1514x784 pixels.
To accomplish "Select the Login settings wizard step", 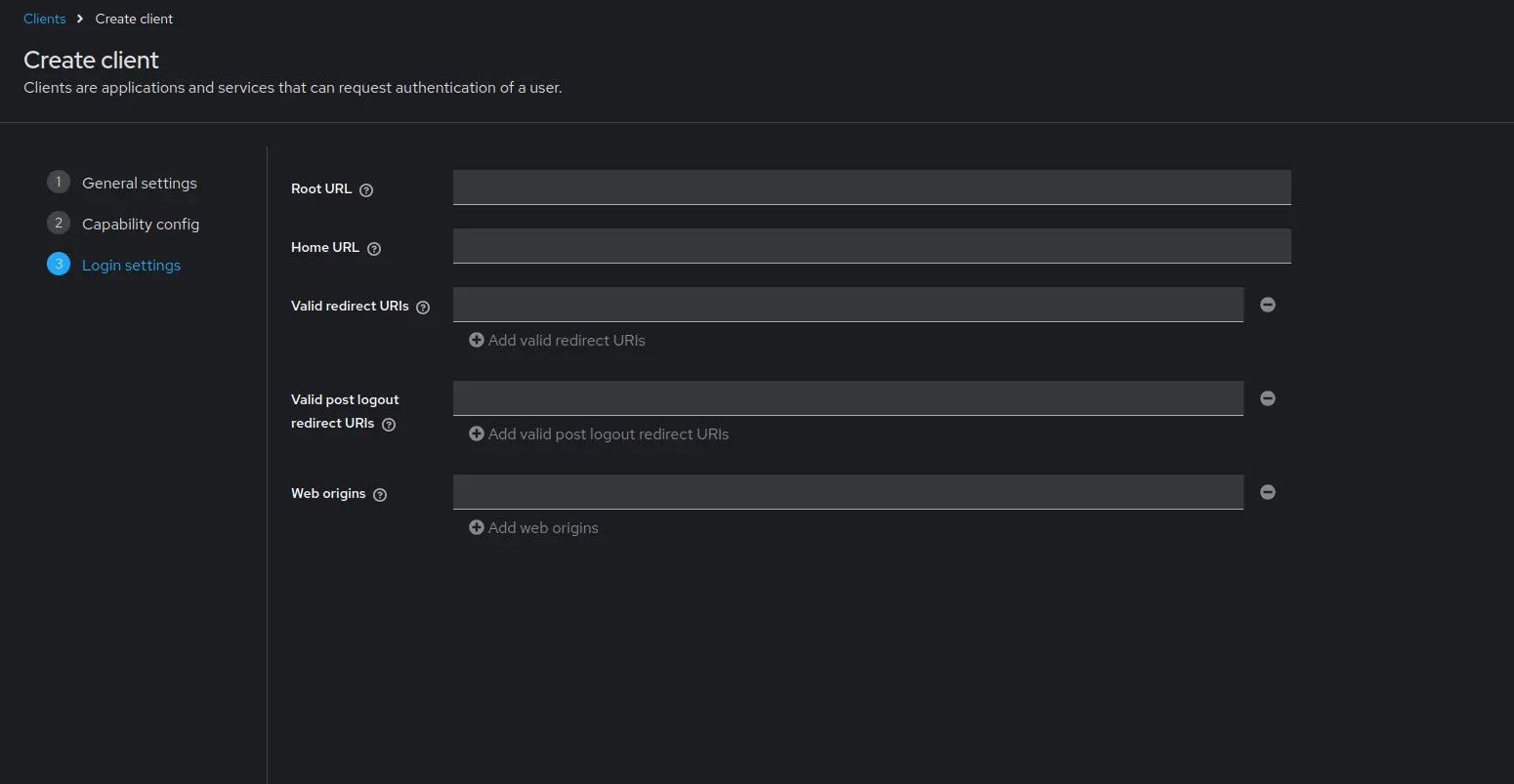I will point(131,266).
